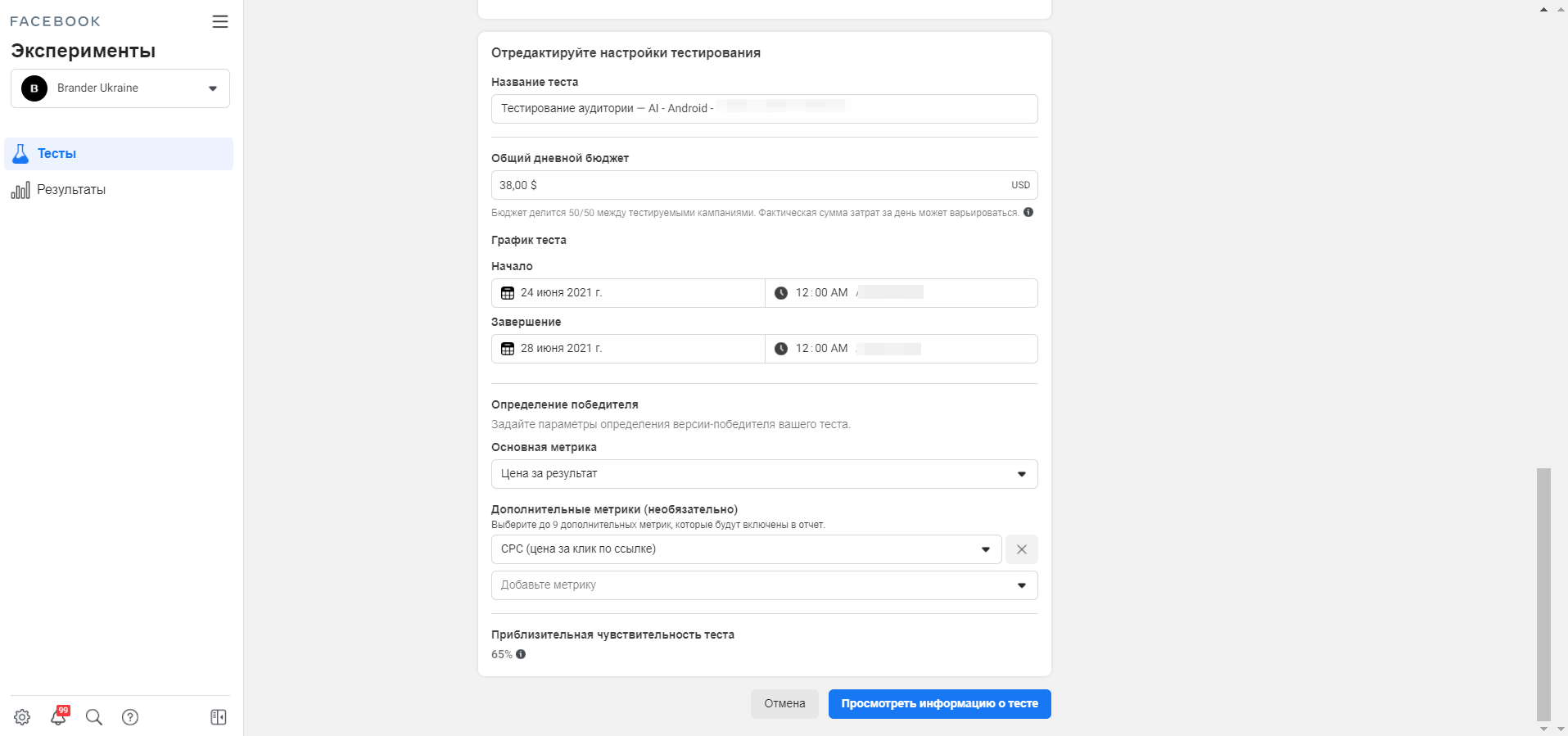Open the hamburger menu next to Facebook
Screen dimensions: 1568x736
pos(219,21)
